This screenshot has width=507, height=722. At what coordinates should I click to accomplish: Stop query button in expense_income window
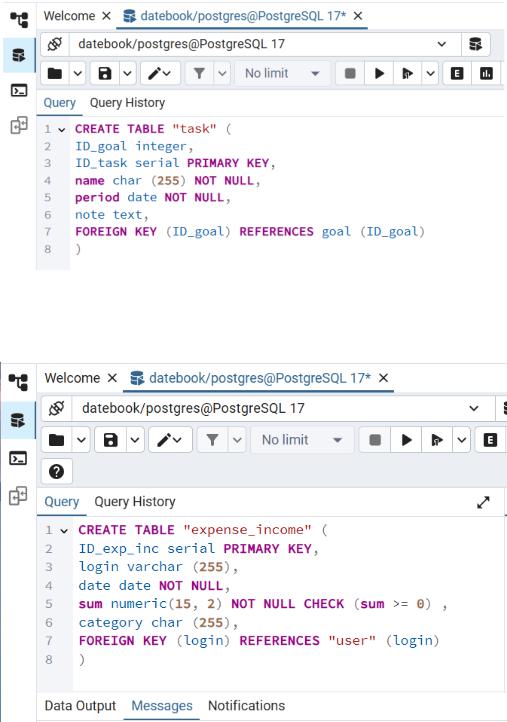375,440
